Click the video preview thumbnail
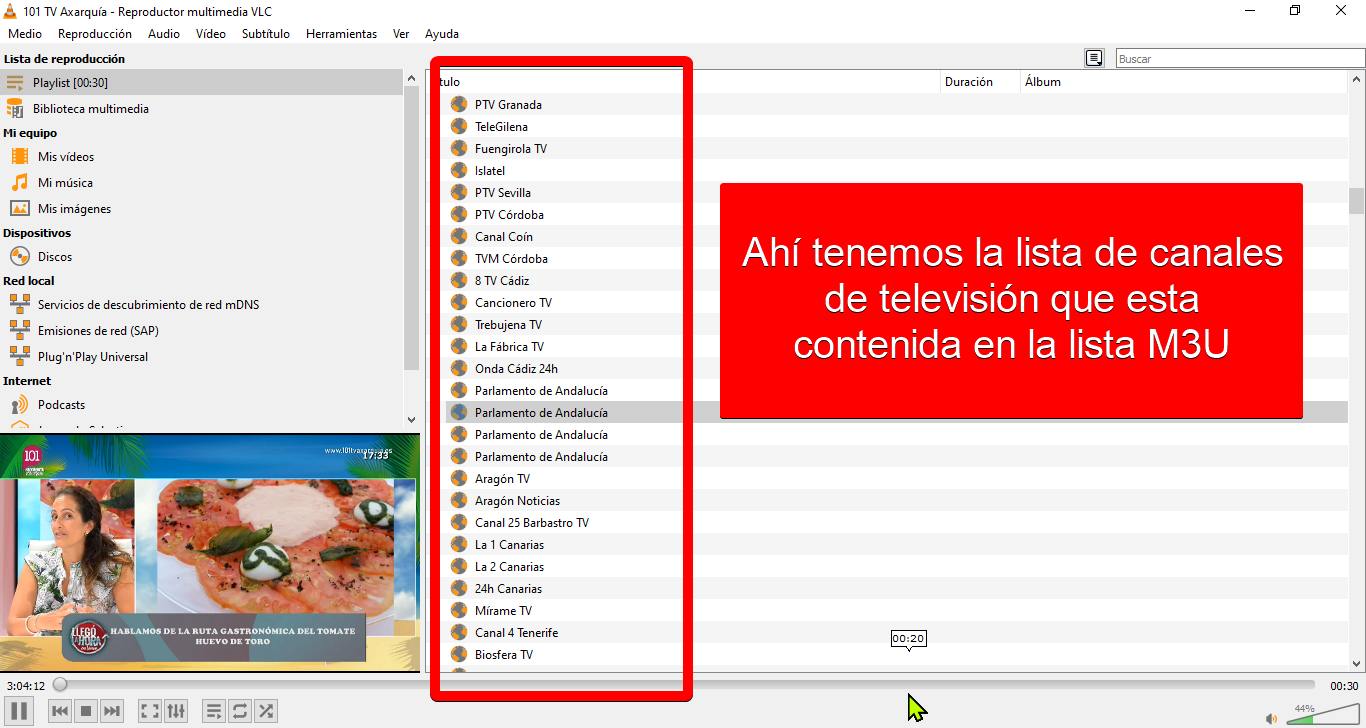The image size is (1366, 728). point(210,552)
